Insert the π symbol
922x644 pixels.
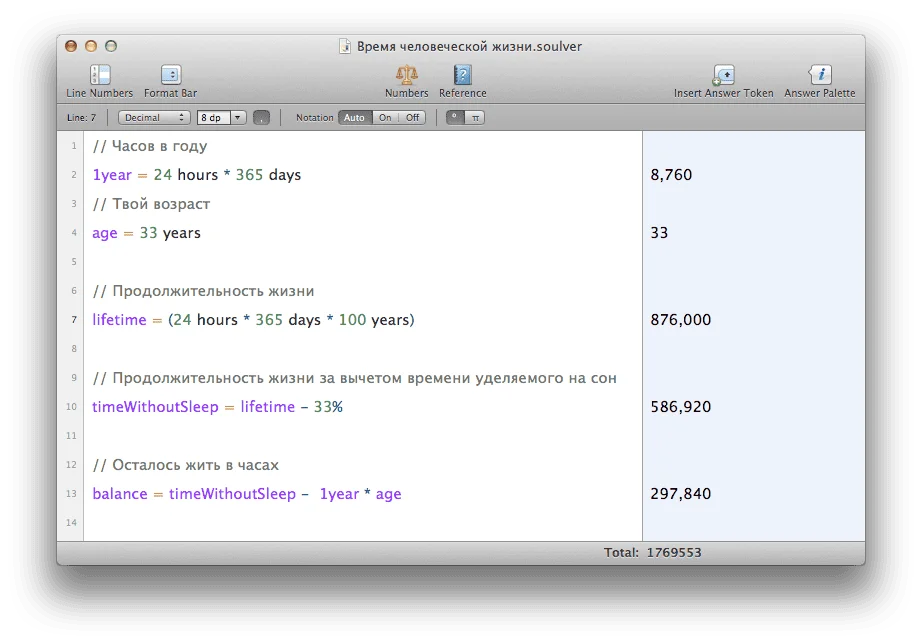coord(474,117)
